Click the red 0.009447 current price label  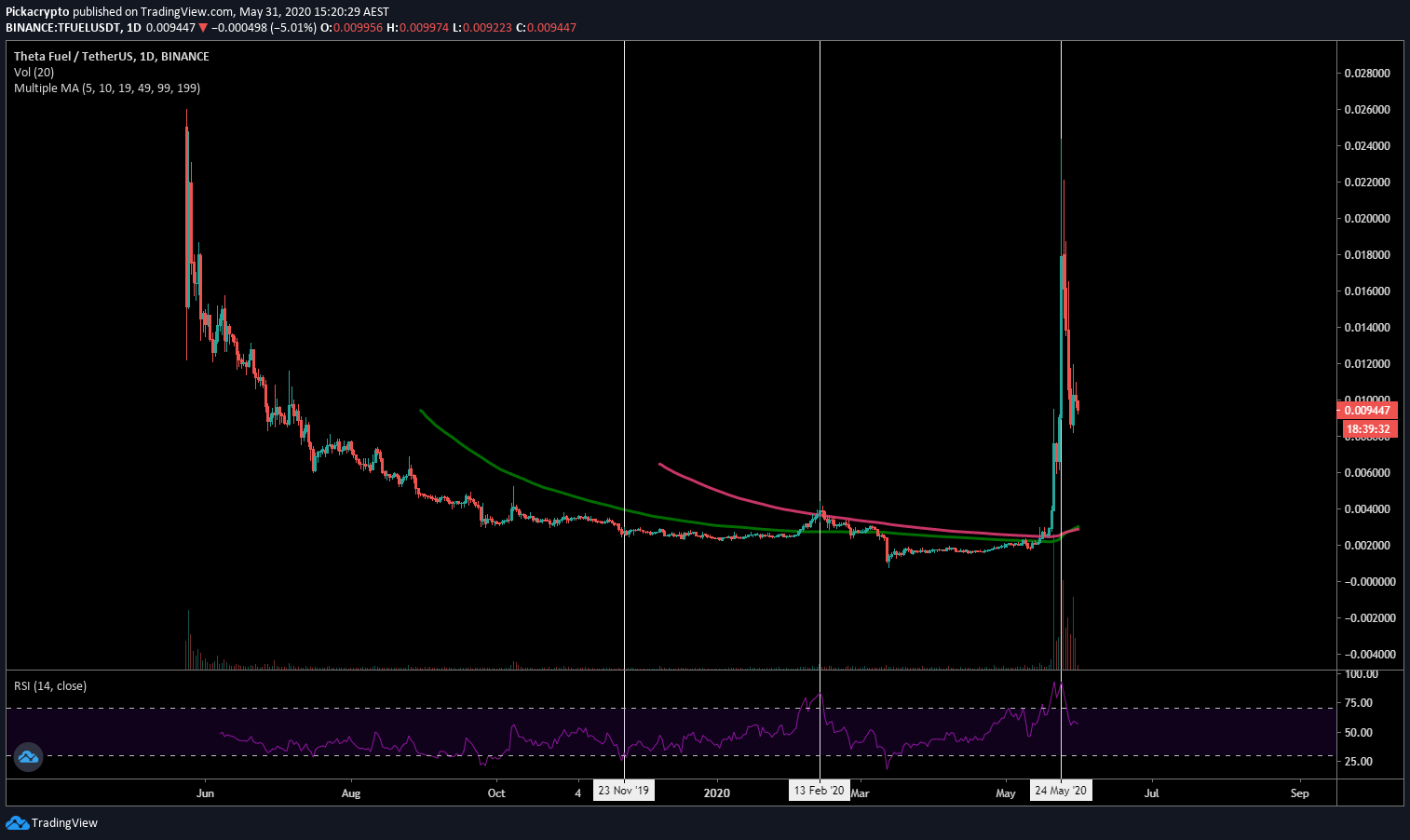[x=1367, y=411]
